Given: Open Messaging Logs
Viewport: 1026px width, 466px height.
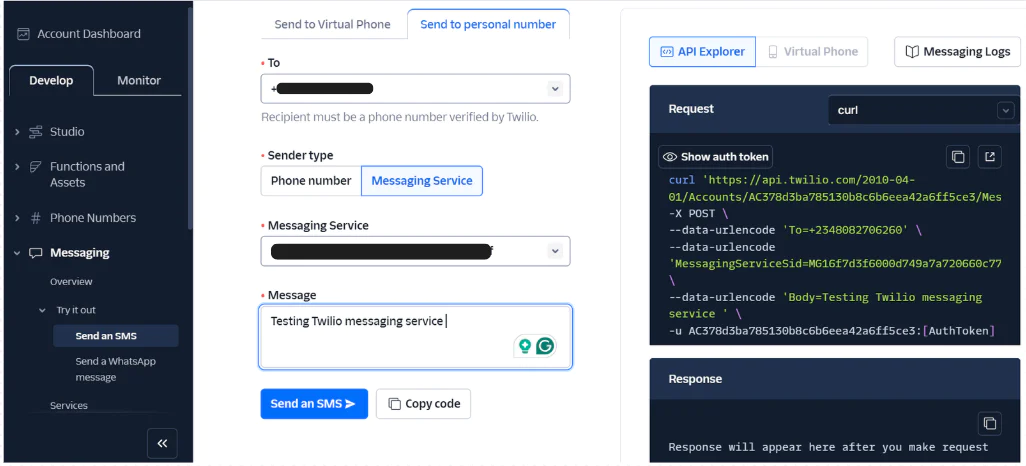Looking at the screenshot, I should click(x=957, y=52).
